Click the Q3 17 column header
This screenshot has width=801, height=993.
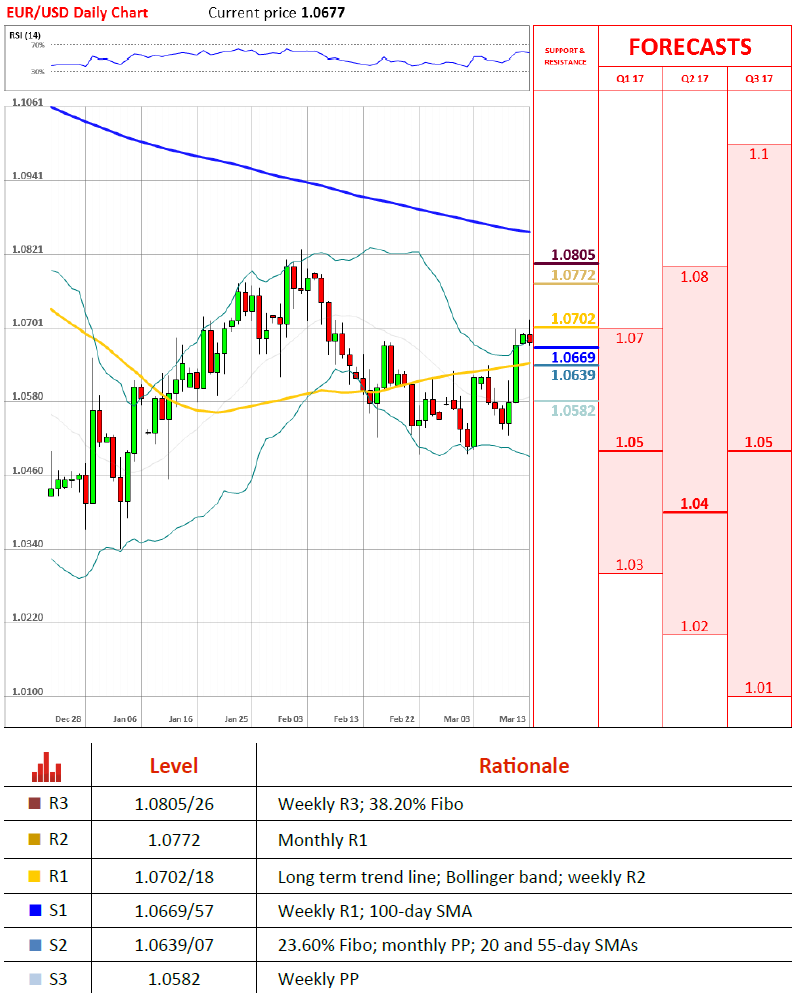(759, 79)
